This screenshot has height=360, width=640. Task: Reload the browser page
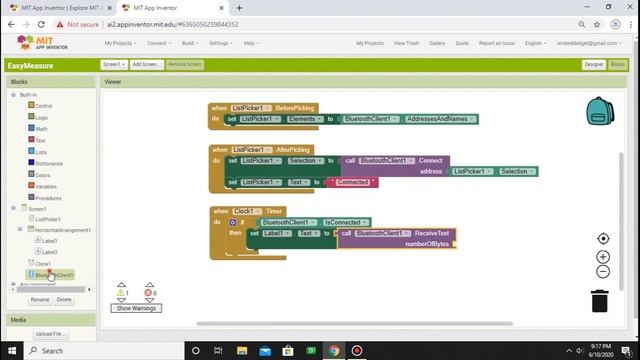click(41, 24)
